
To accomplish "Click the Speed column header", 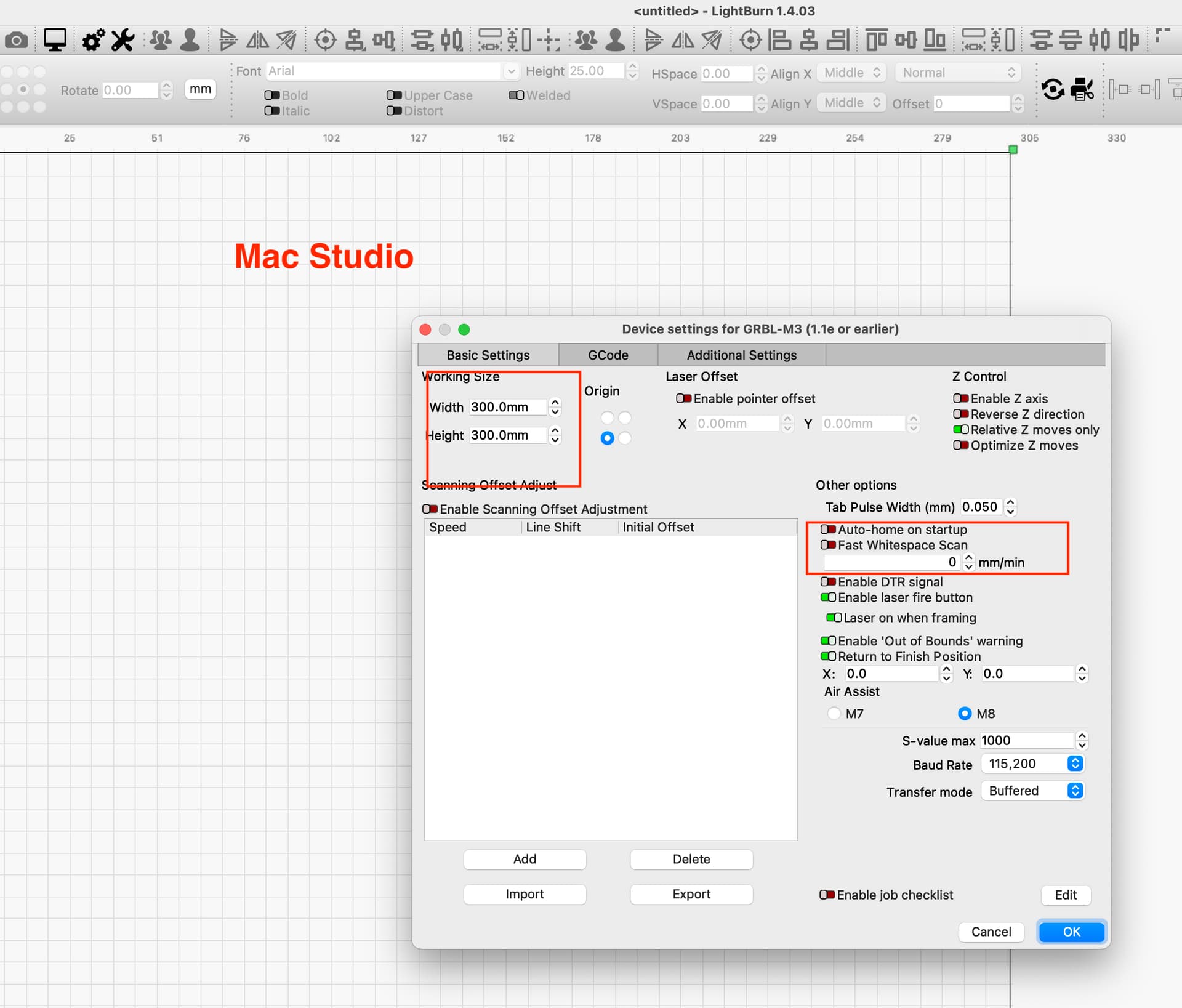I will (x=473, y=527).
